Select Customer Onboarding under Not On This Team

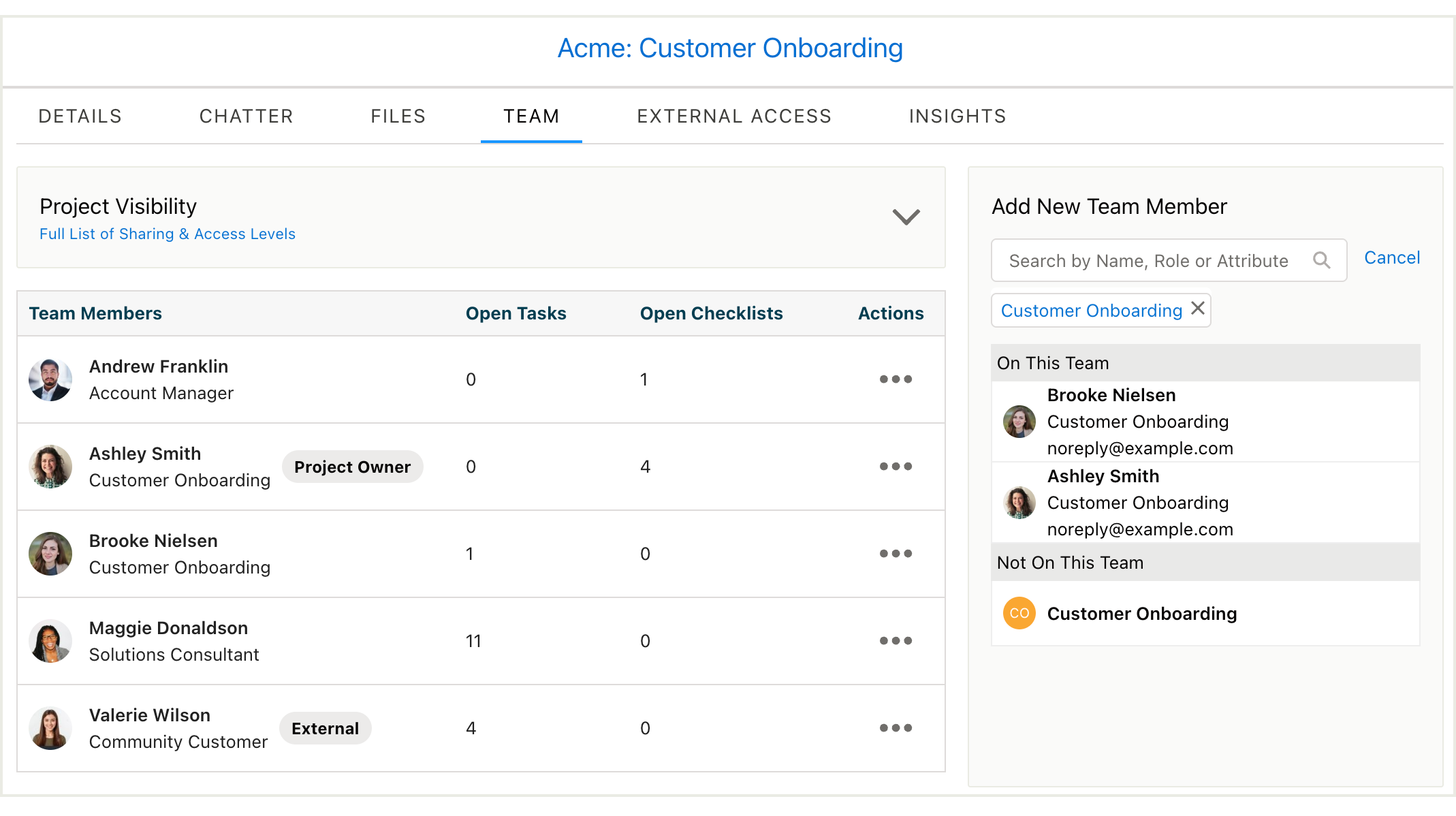(x=1205, y=613)
